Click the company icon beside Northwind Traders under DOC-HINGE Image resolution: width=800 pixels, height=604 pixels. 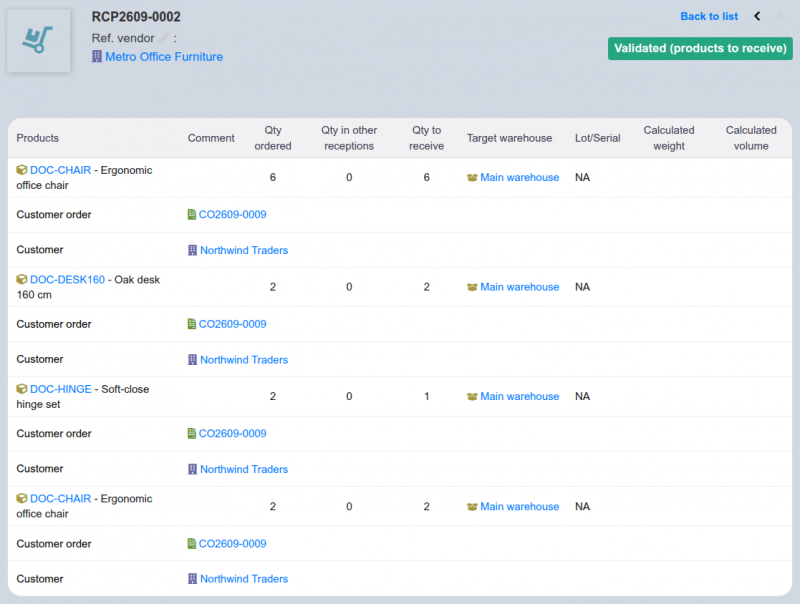coord(192,469)
